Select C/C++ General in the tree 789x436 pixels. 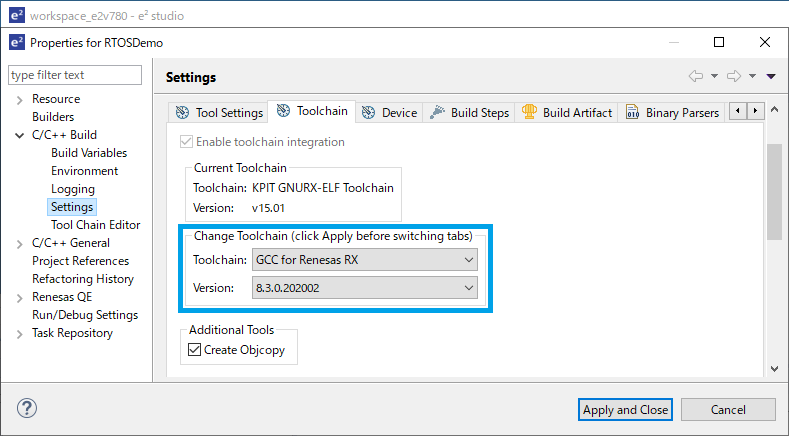click(71, 243)
